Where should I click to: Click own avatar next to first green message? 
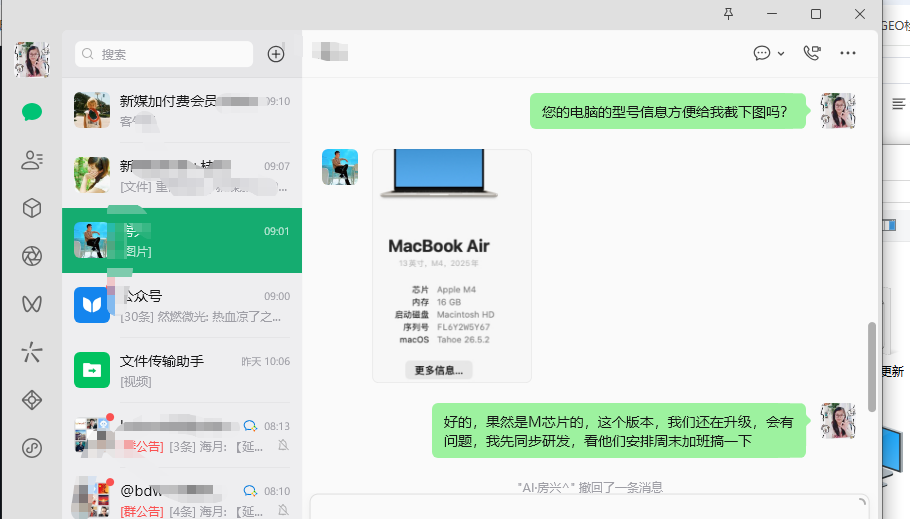click(x=838, y=111)
